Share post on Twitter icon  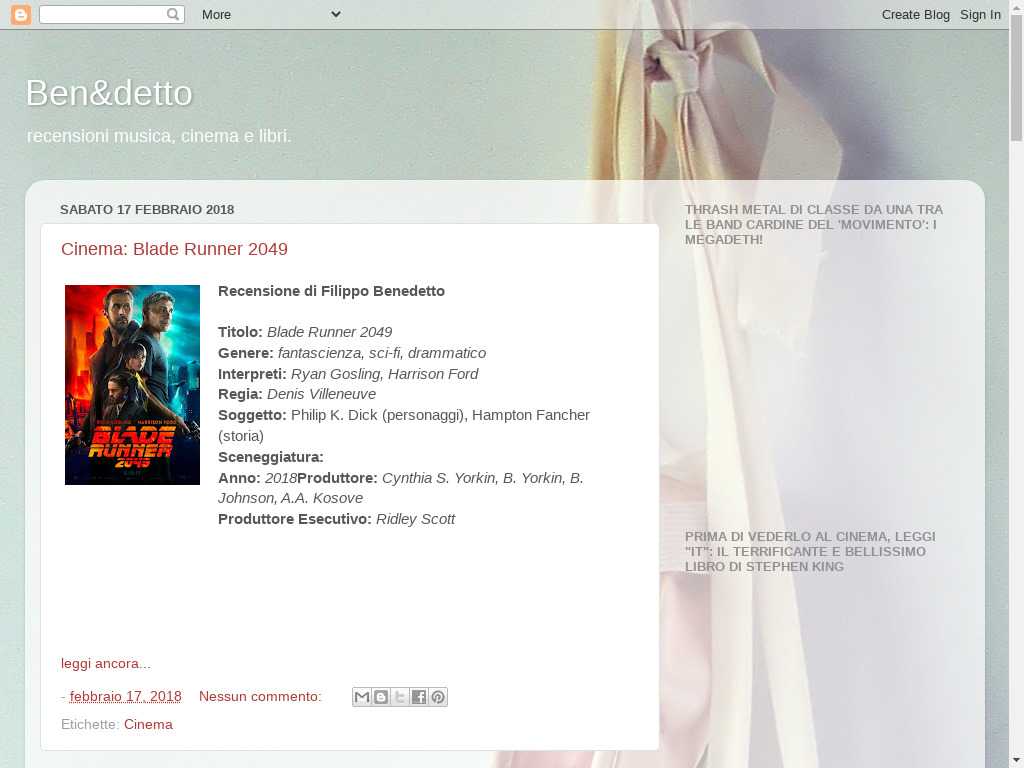click(x=400, y=697)
